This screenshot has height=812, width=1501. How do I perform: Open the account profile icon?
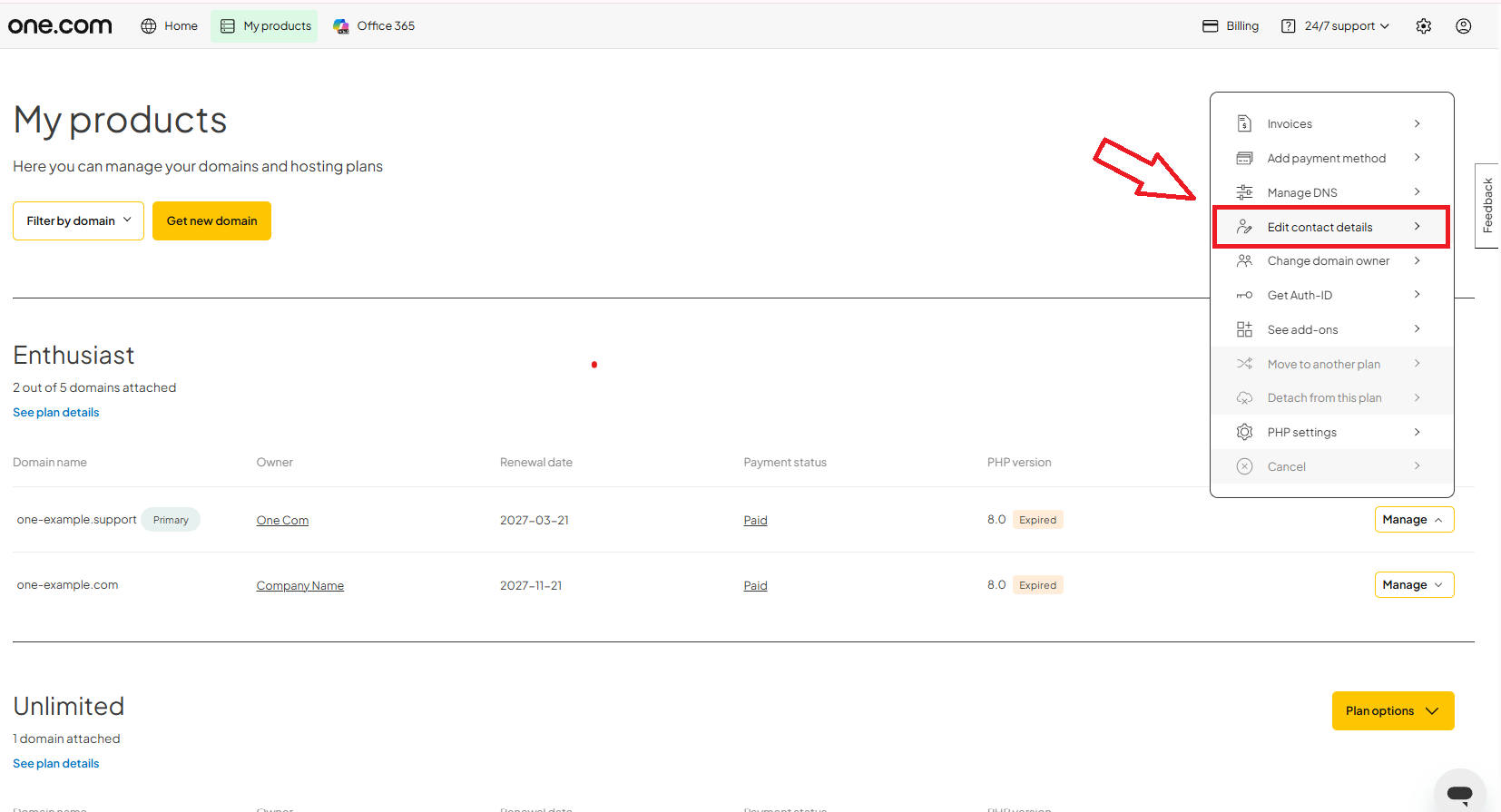tap(1463, 26)
